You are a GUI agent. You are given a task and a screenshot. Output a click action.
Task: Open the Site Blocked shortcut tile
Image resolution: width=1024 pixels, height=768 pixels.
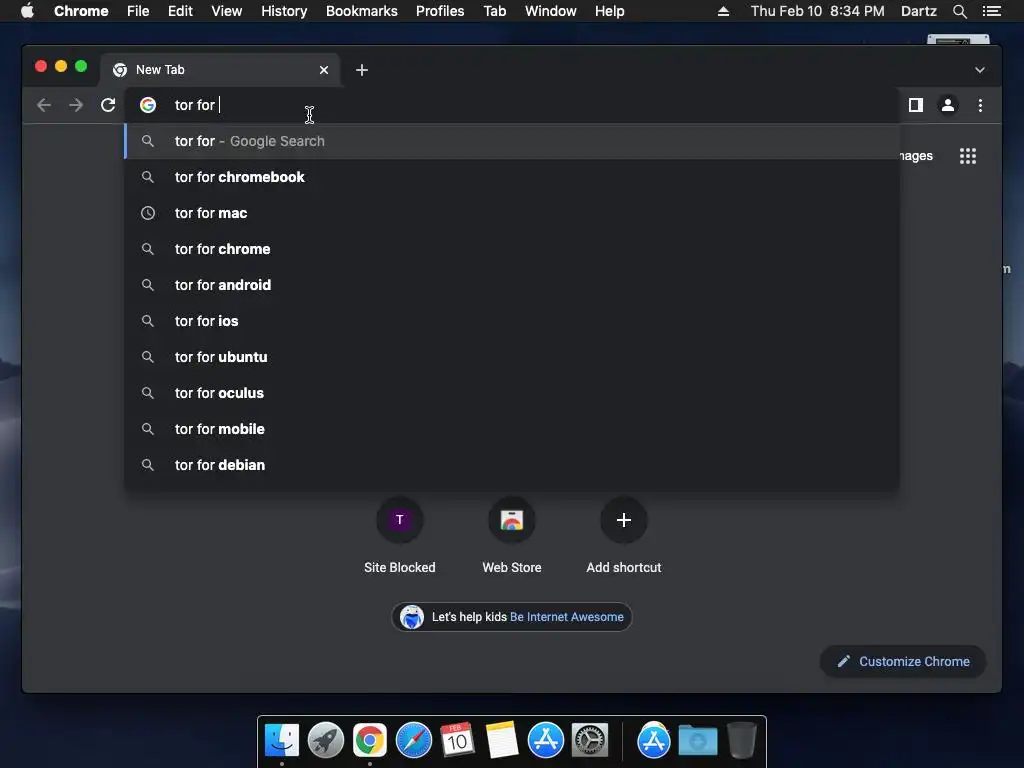400,536
